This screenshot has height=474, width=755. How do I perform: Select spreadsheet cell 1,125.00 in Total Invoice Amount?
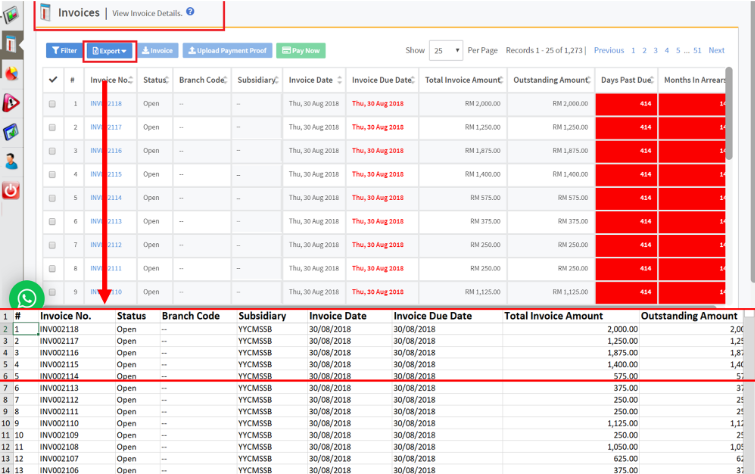pos(571,423)
